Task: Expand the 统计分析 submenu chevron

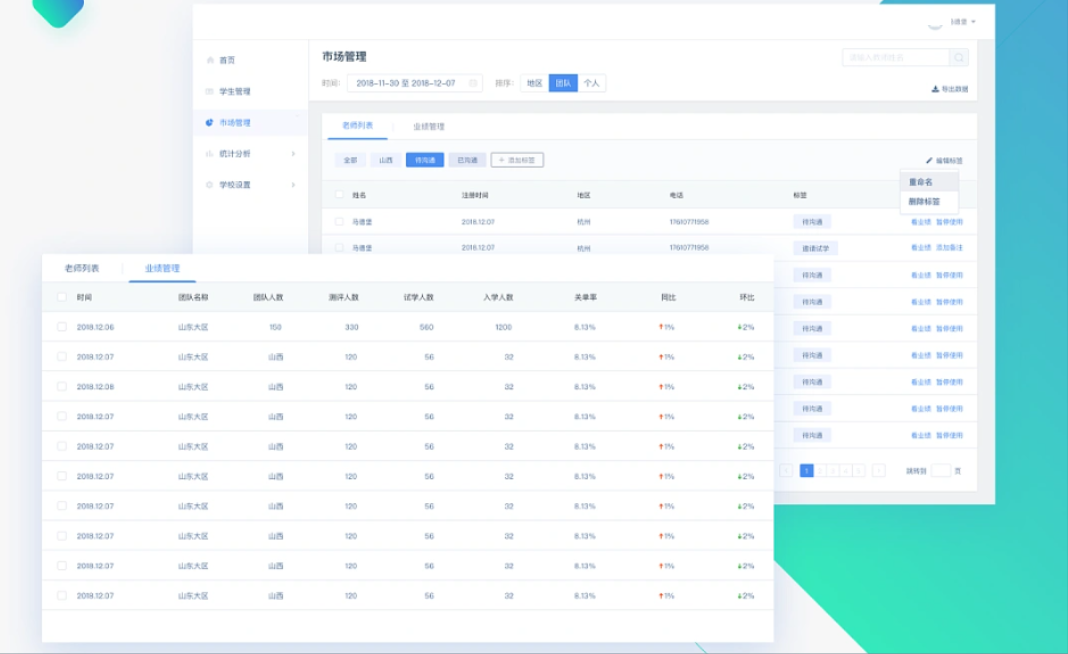Action: coord(294,154)
